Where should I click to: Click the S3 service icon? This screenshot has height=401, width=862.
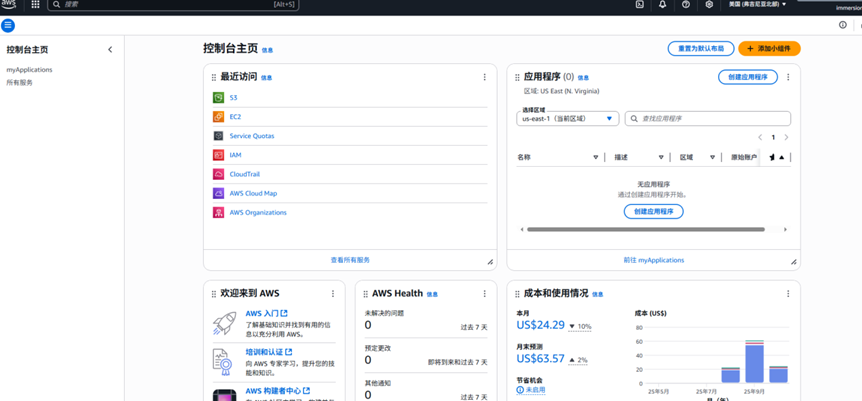(x=218, y=98)
